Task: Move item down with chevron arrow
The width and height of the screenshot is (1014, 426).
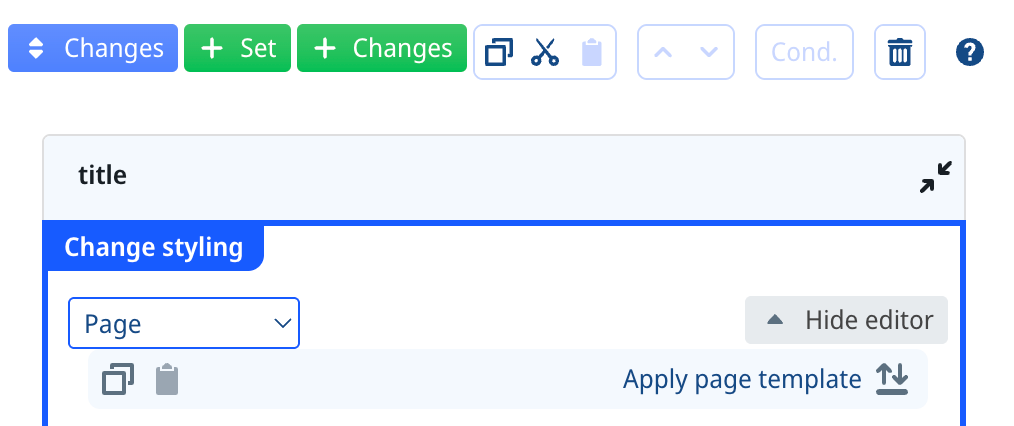Action: (x=709, y=52)
